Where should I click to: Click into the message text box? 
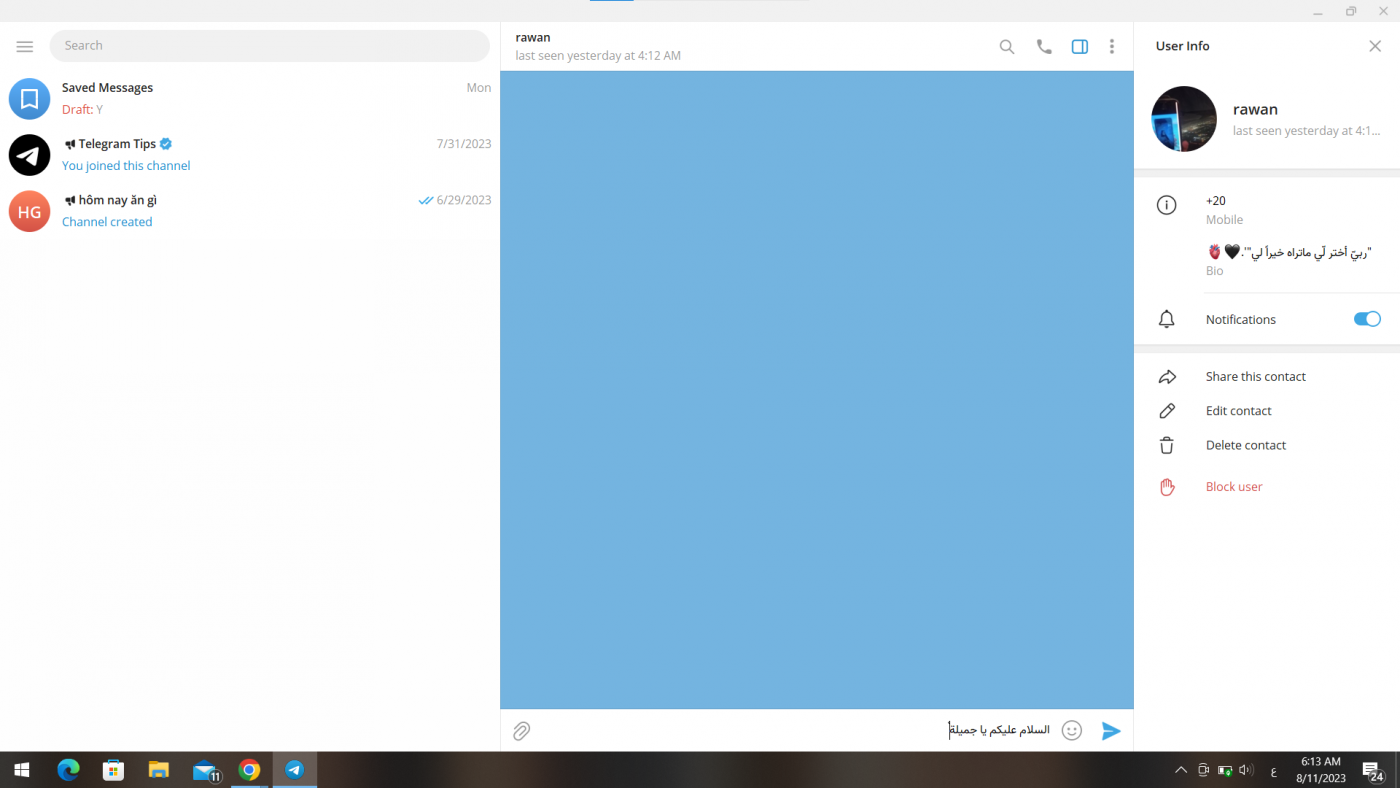coord(795,731)
